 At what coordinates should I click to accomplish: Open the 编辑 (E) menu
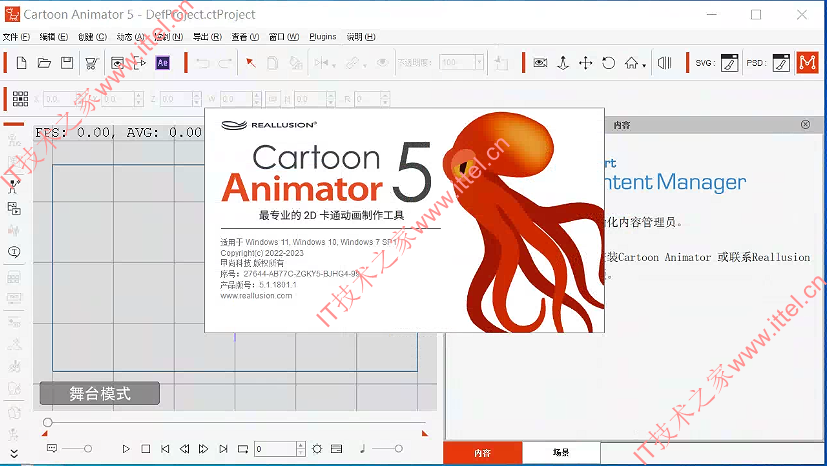tap(53, 37)
